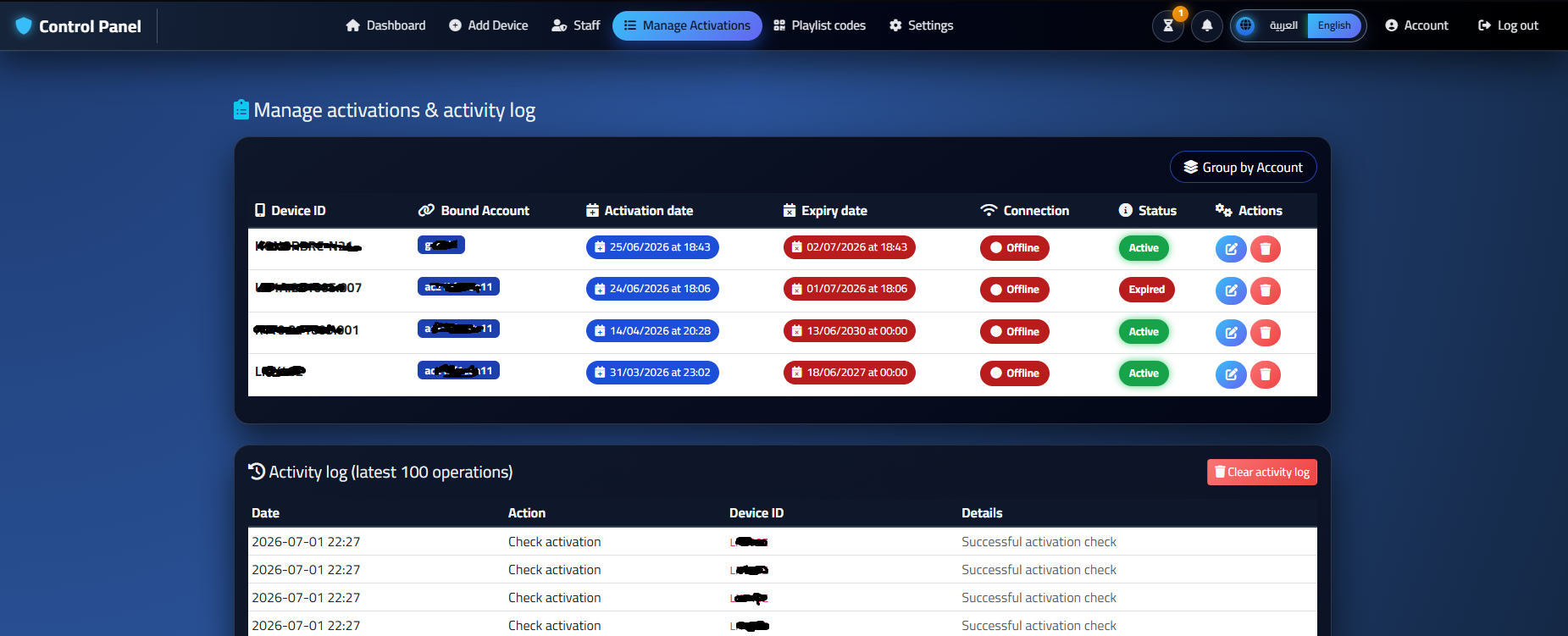
Task: Delete the device activated 25/06/2026
Action: 1266,249
